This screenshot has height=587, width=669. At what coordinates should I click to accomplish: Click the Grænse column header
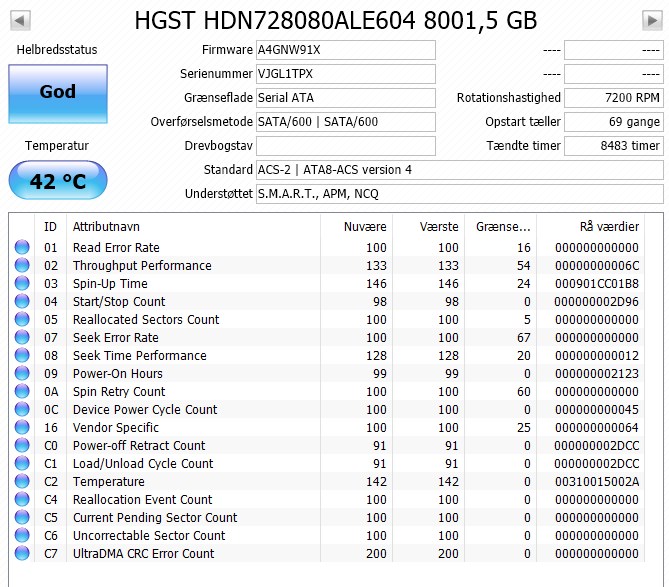500,227
